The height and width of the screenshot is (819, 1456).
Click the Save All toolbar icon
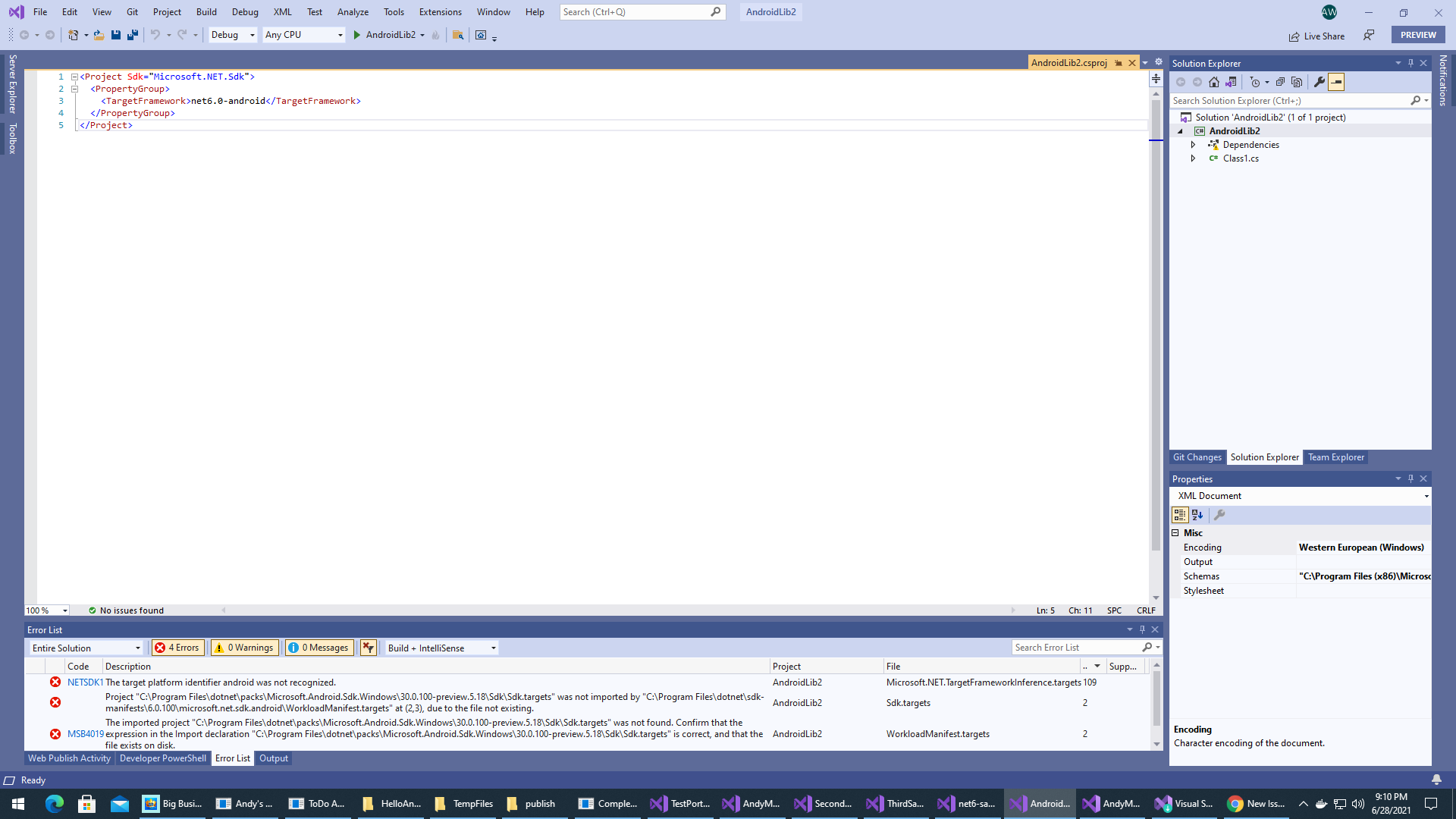[133, 35]
